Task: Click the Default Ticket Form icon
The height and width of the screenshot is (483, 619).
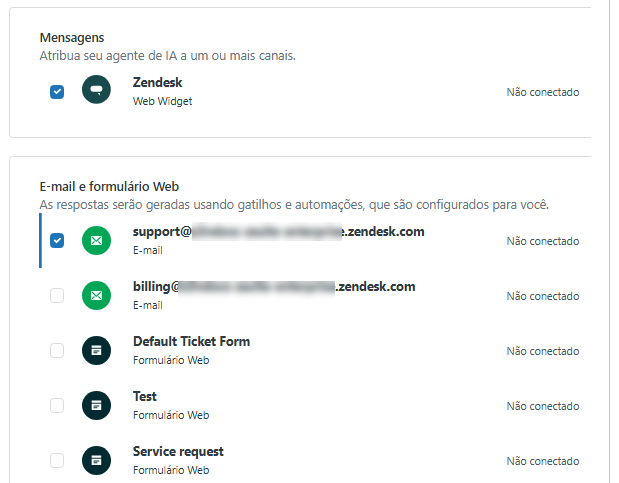Action: click(x=97, y=351)
